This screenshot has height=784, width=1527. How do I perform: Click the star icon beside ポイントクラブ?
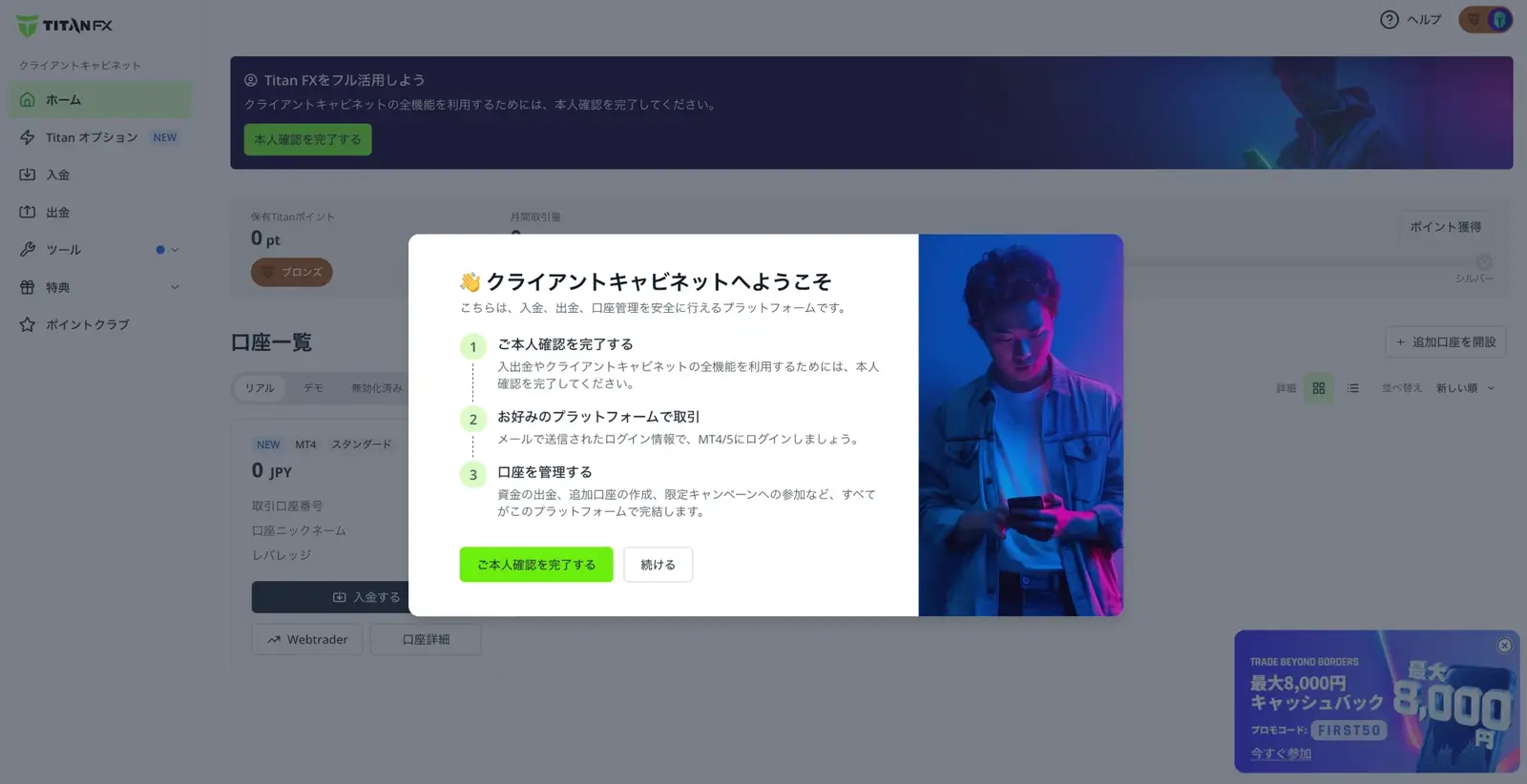click(28, 324)
